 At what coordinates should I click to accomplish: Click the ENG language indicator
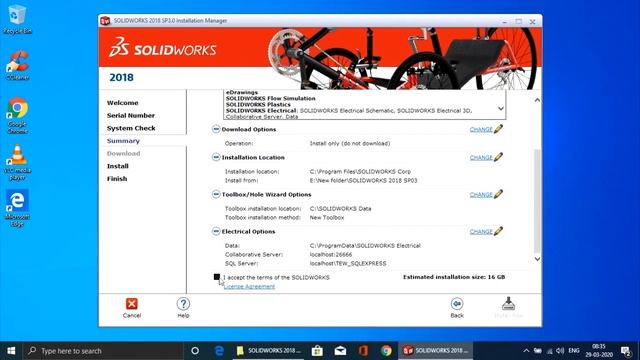pos(574,351)
